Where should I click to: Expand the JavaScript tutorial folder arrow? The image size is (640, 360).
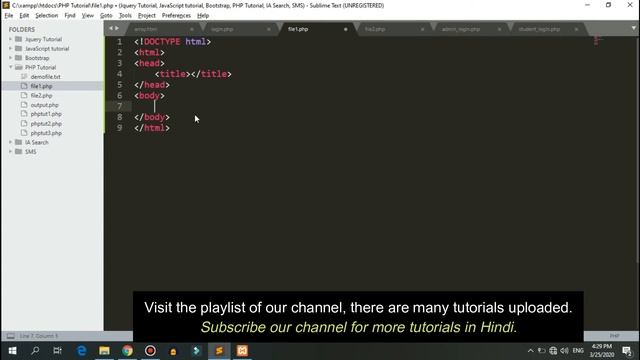(x=11, y=49)
